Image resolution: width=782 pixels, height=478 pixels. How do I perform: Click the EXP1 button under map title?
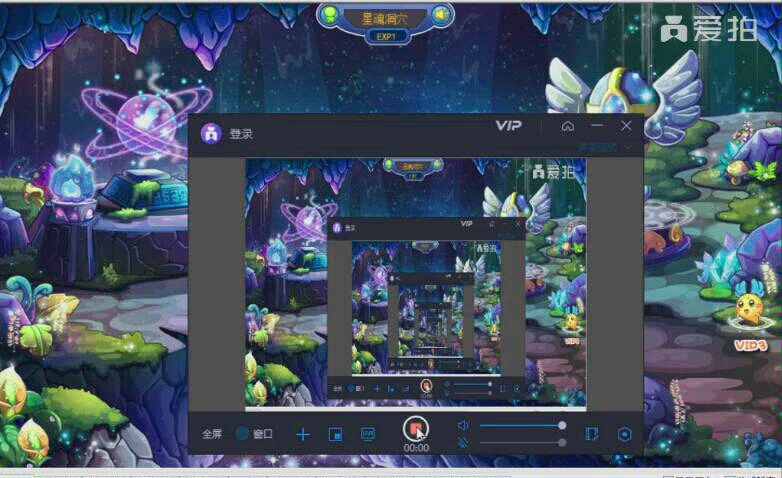pyautogui.click(x=387, y=36)
